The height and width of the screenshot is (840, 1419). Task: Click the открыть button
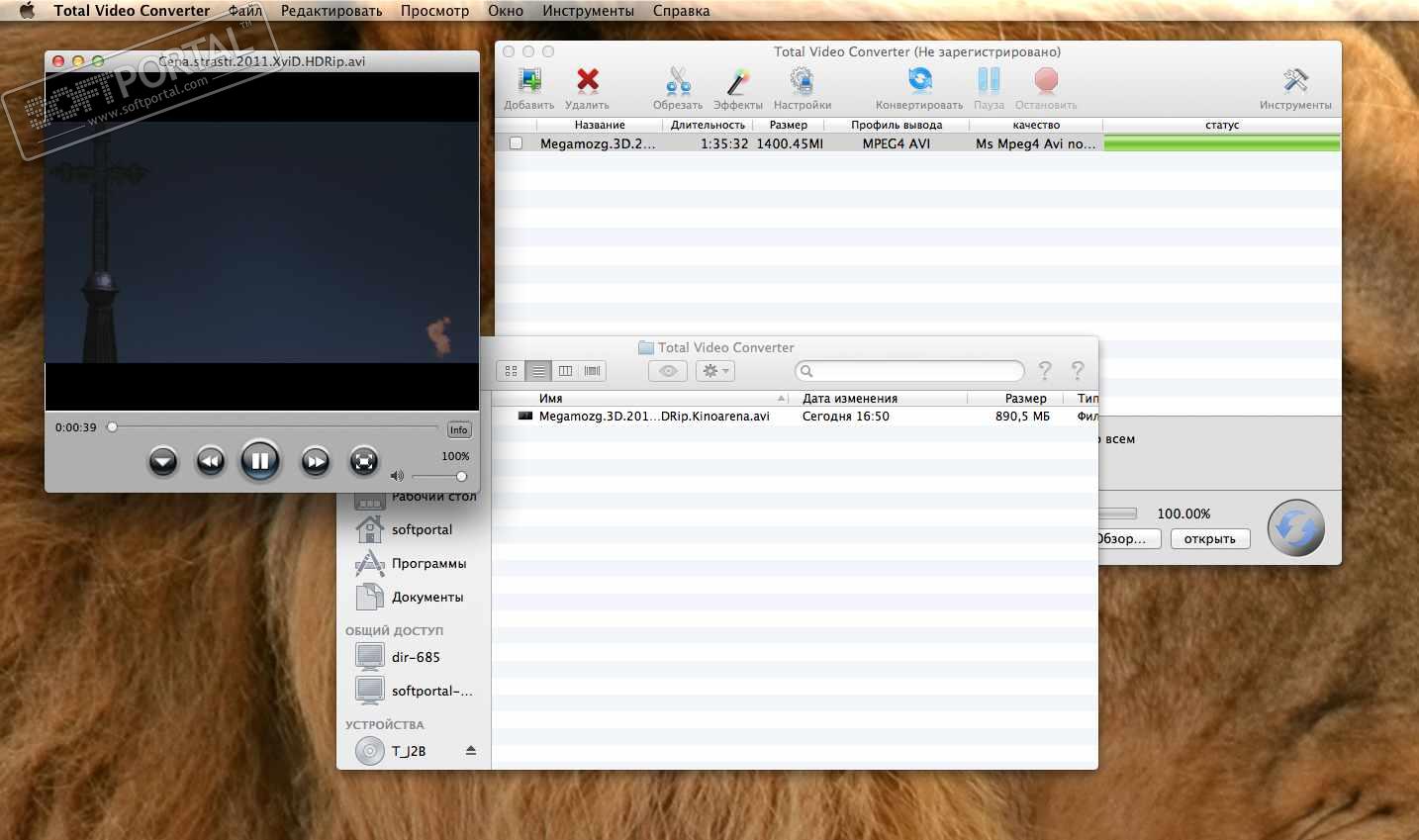pos(1210,539)
